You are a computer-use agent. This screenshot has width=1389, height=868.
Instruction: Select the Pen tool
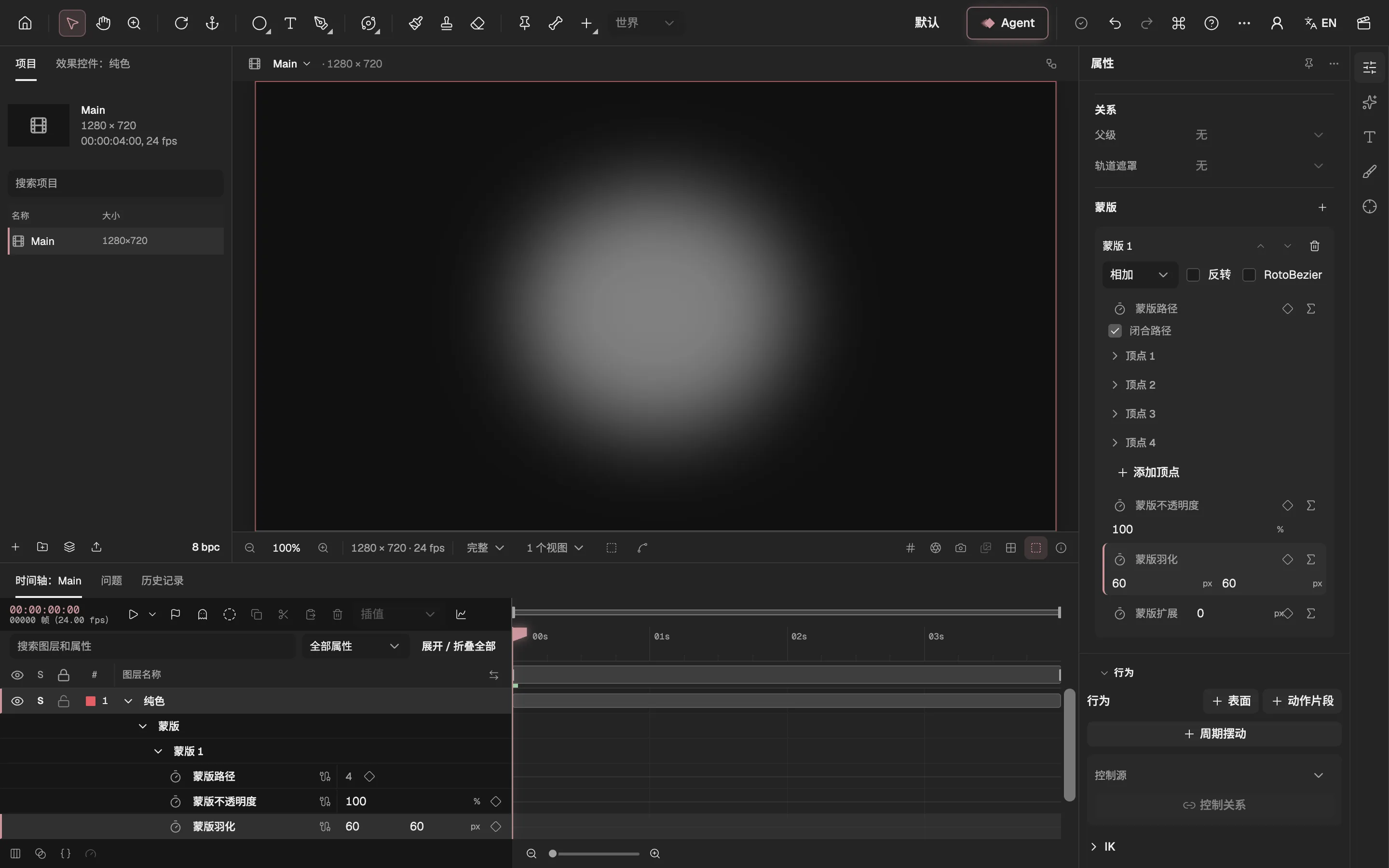coord(321,23)
